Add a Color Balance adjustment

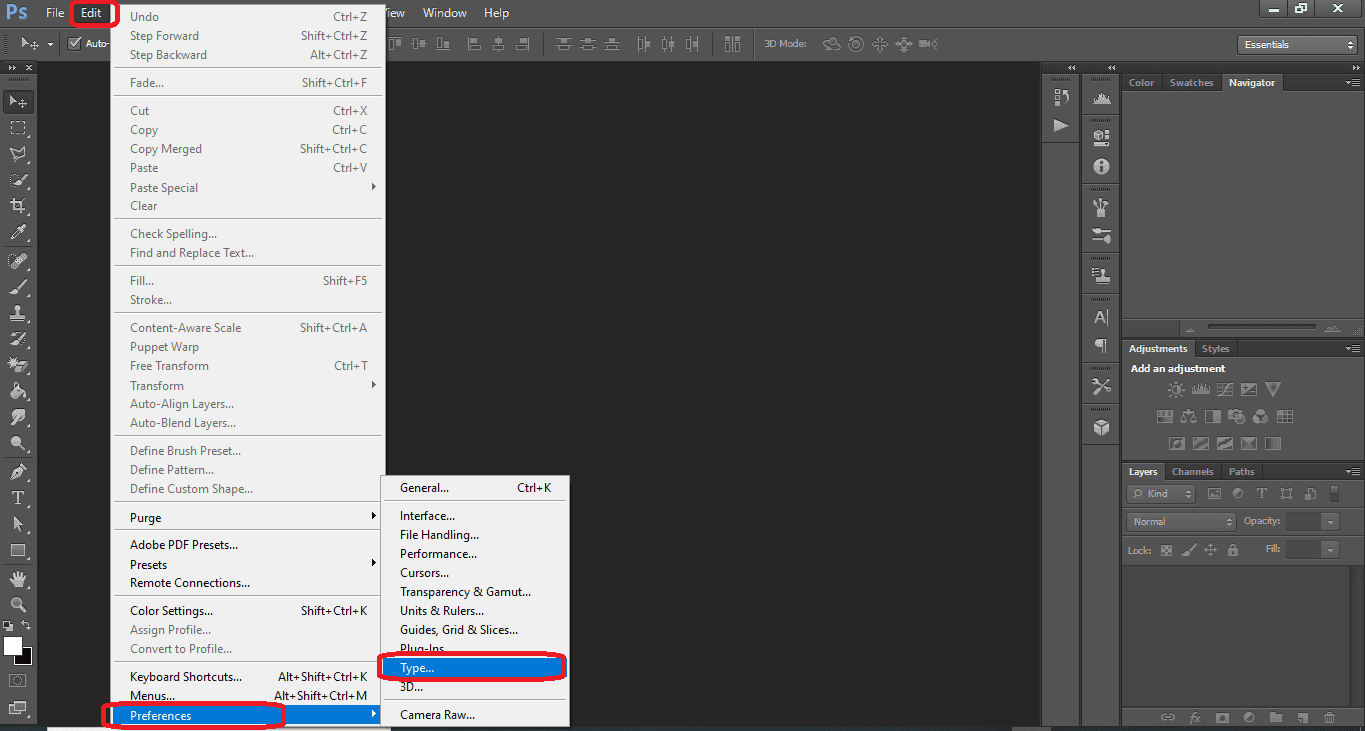(x=1188, y=417)
